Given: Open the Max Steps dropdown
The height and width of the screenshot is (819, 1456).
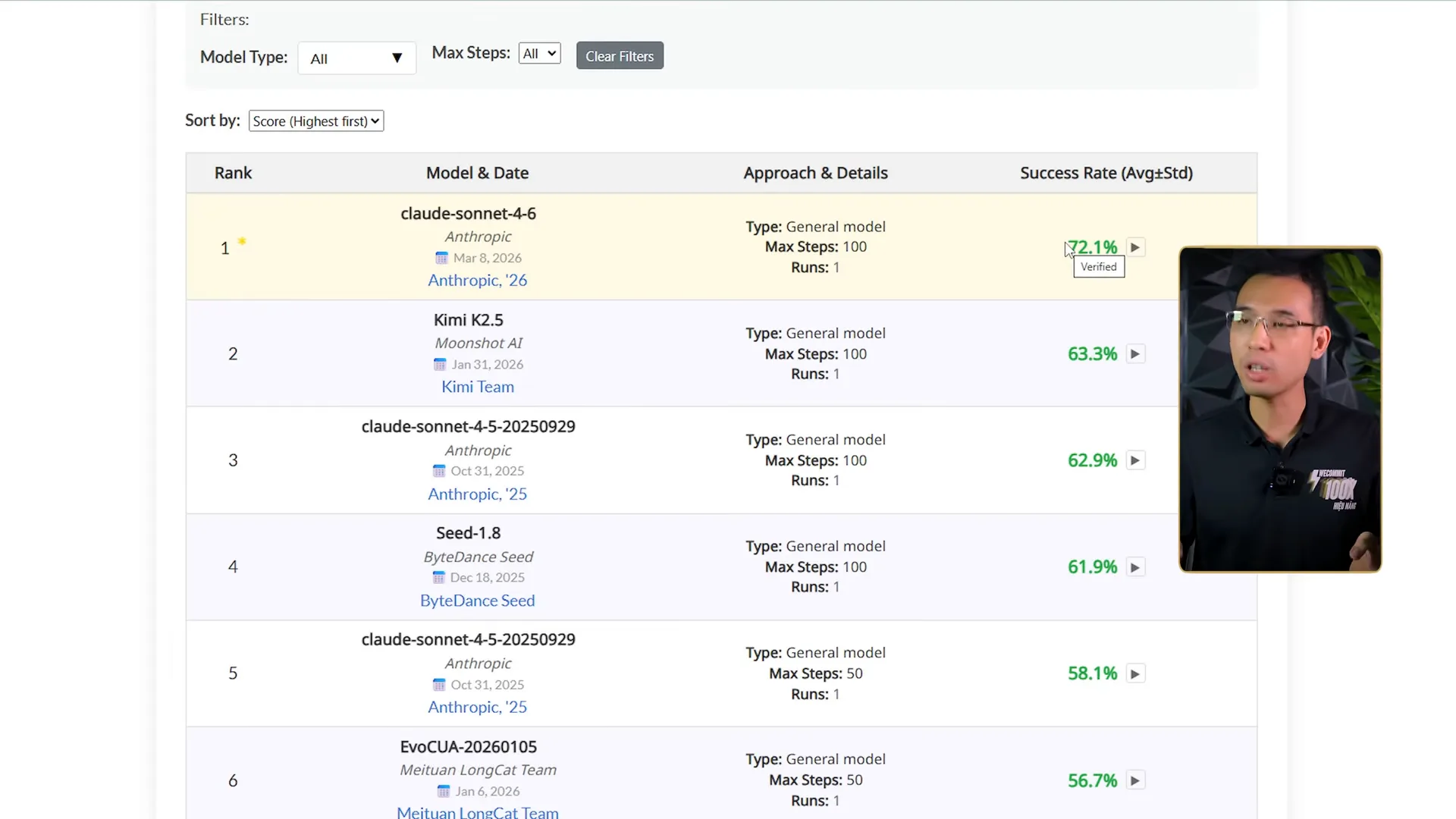Looking at the screenshot, I should pyautogui.click(x=539, y=53).
